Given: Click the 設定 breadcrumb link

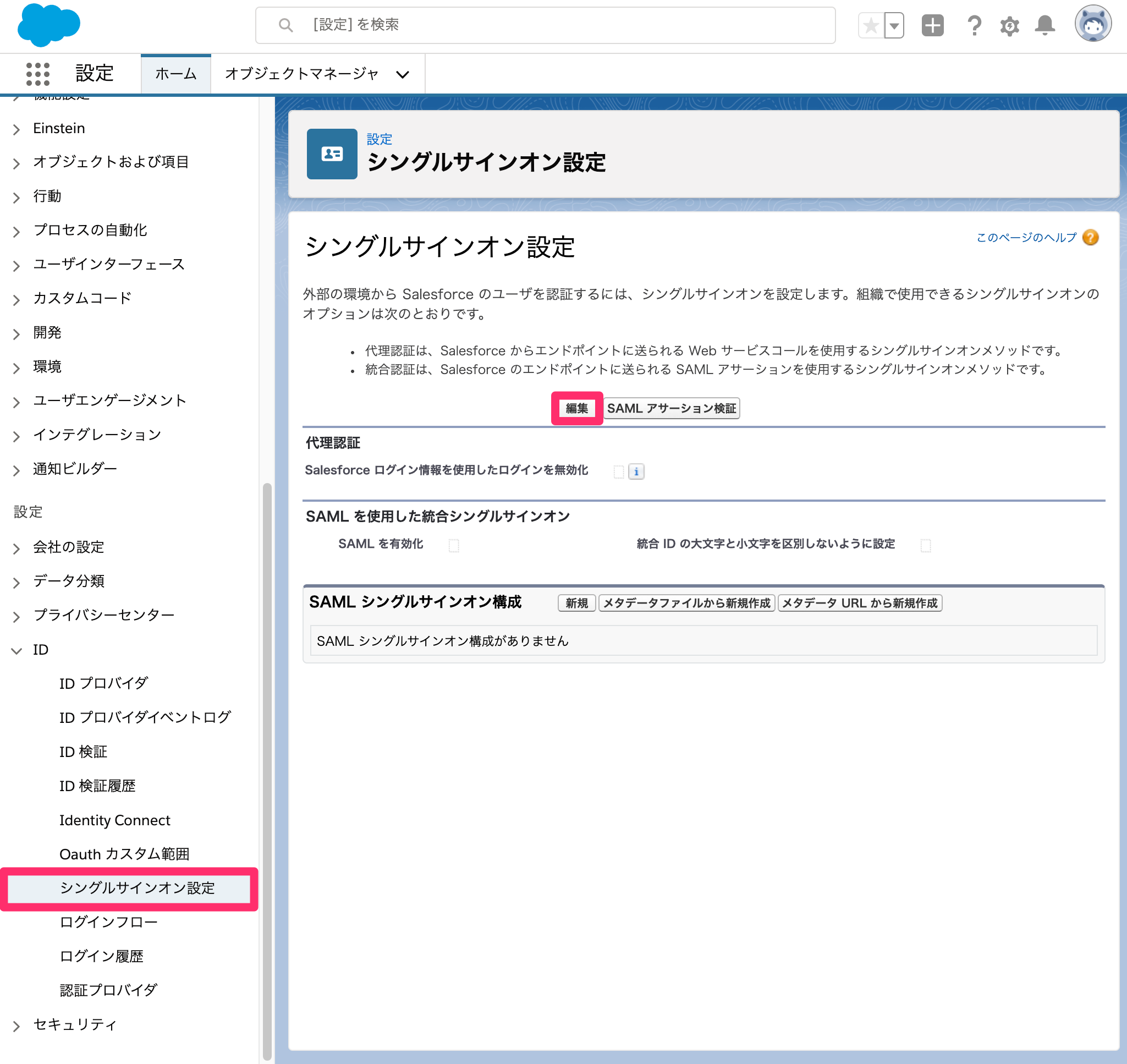Looking at the screenshot, I should 380,139.
